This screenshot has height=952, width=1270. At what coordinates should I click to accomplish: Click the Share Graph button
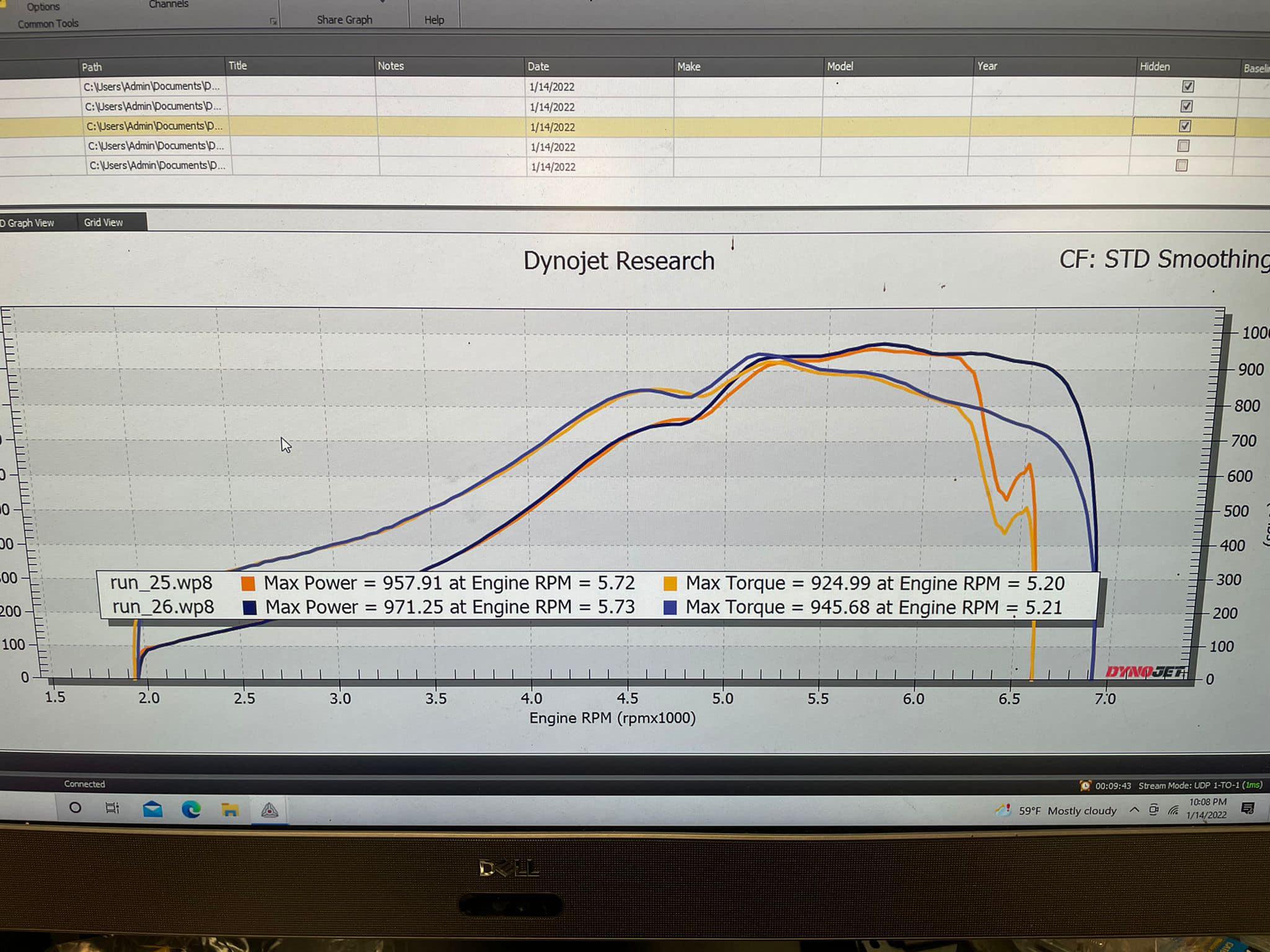344,20
